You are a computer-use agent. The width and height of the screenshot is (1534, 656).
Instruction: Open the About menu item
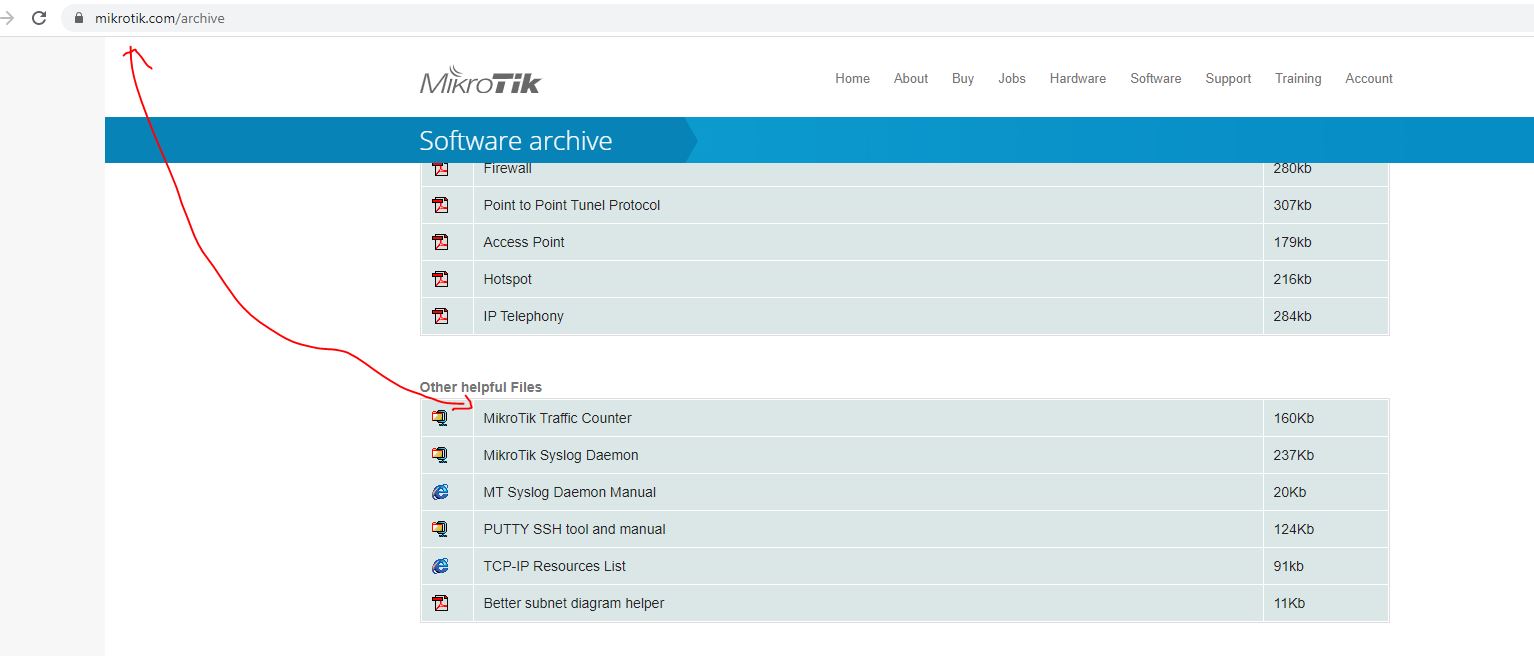point(911,78)
